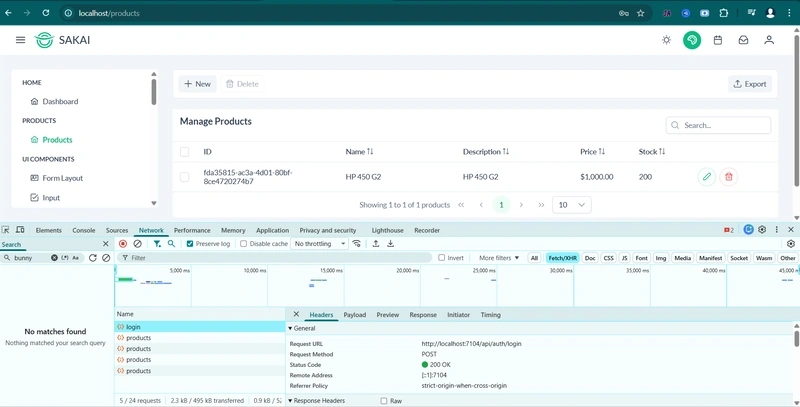Toggle the hamburger sidebar menu

(x=20, y=40)
